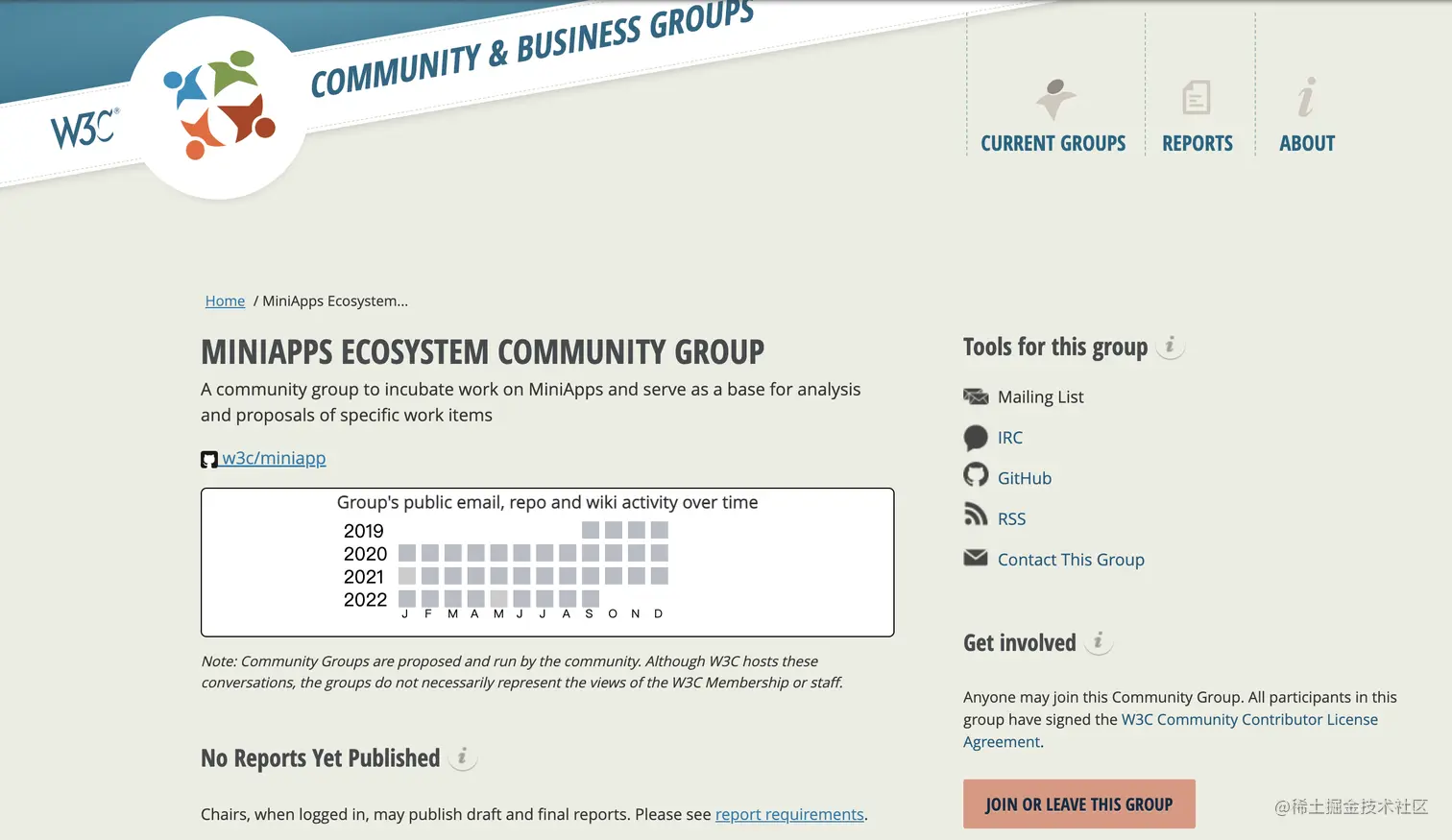
Task: Open the Reports menu item
Action: tap(1198, 143)
